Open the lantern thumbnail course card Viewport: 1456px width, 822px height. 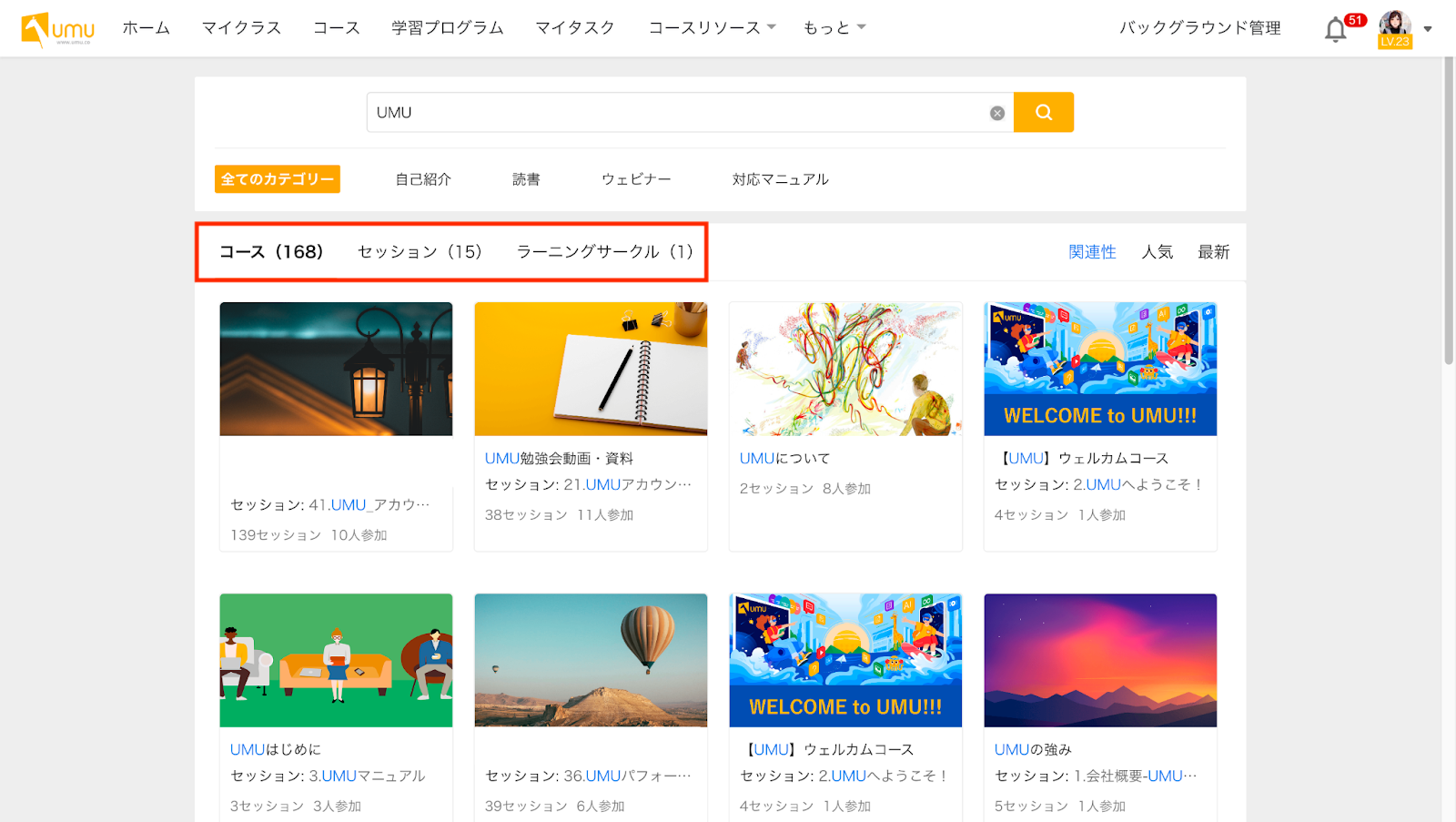(x=336, y=369)
